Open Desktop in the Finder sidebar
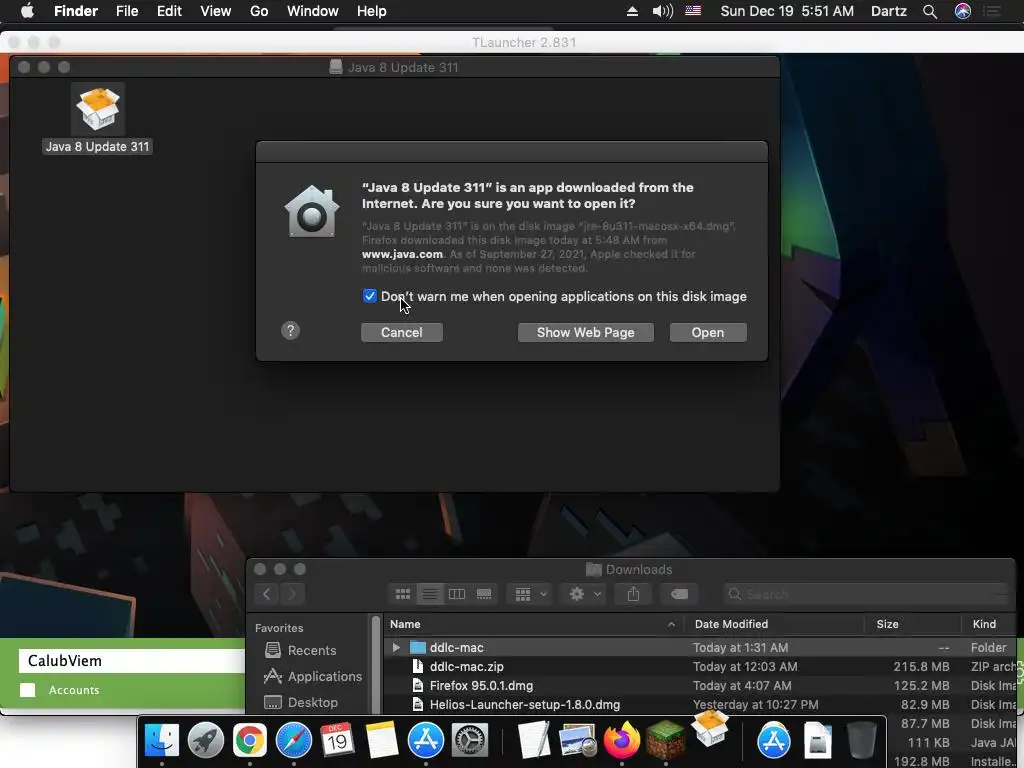 point(300,702)
